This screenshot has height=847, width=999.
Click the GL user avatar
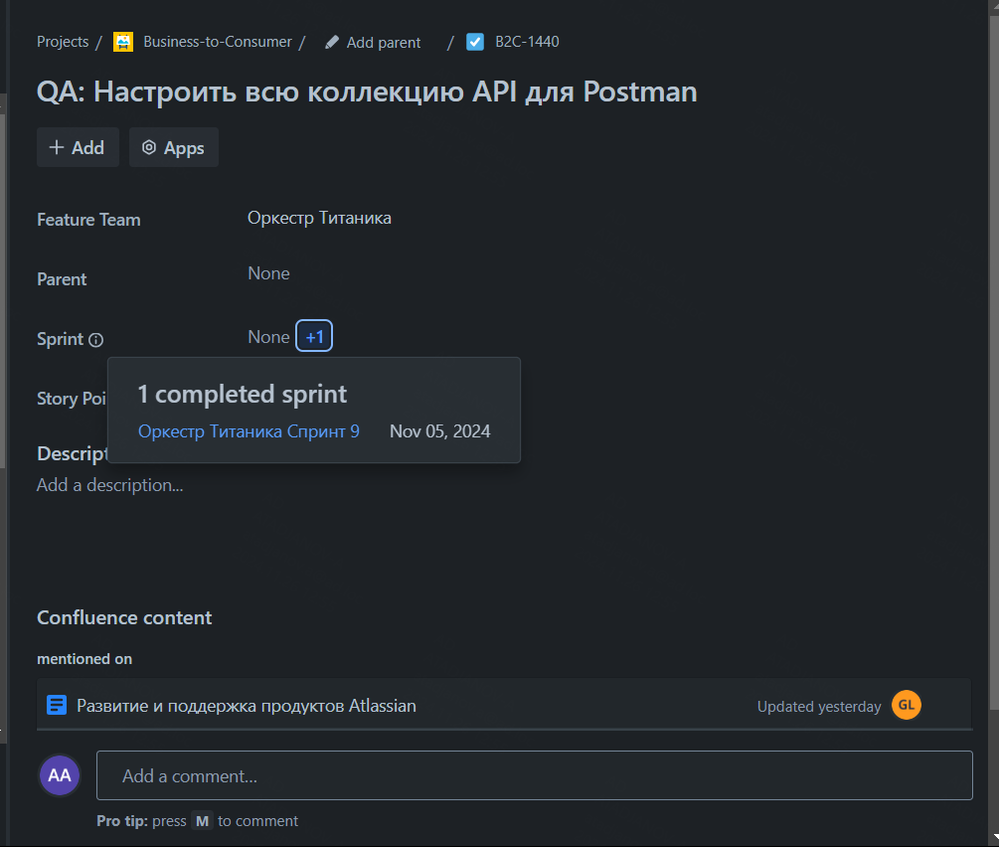point(907,705)
